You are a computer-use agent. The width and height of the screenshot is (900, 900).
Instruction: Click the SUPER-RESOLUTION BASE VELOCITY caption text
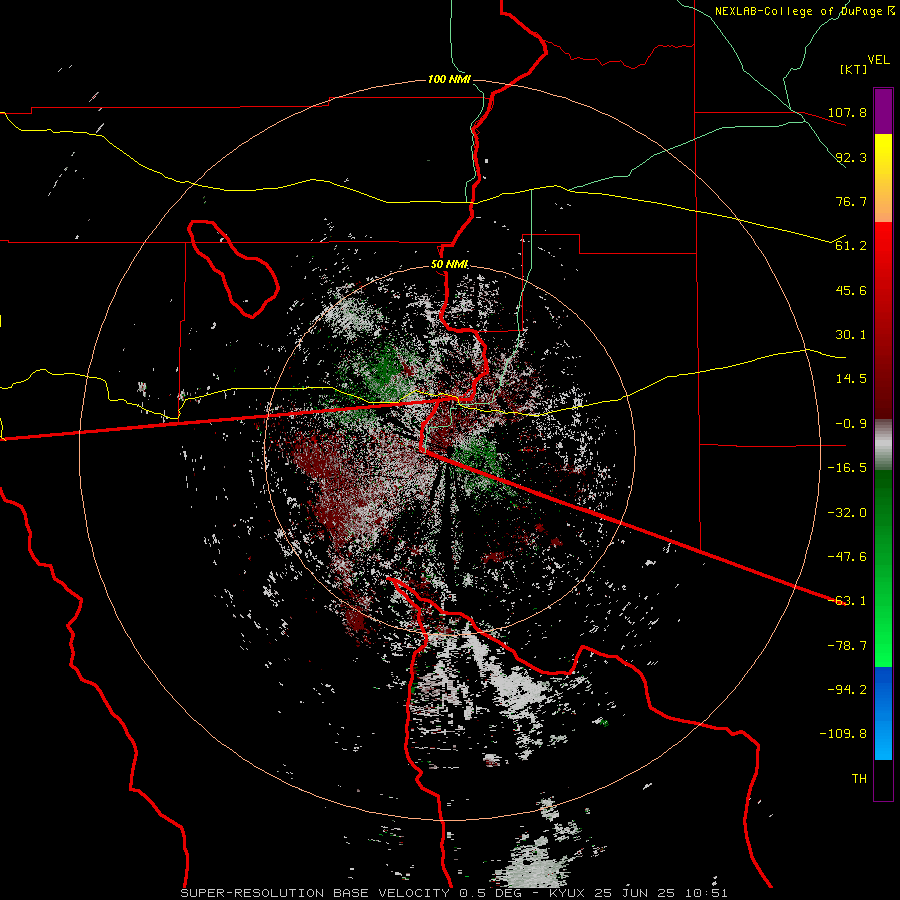(x=317, y=893)
